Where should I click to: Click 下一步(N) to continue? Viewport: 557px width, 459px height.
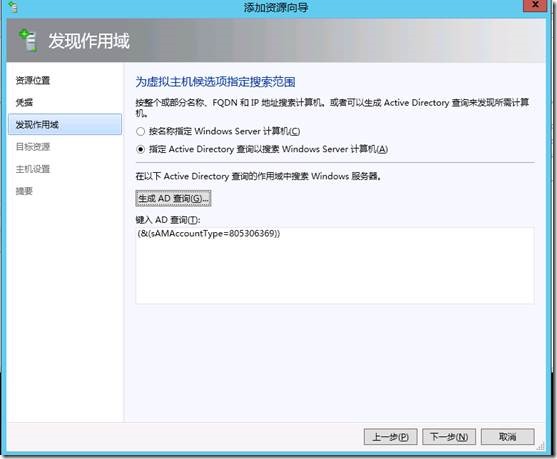449,437
